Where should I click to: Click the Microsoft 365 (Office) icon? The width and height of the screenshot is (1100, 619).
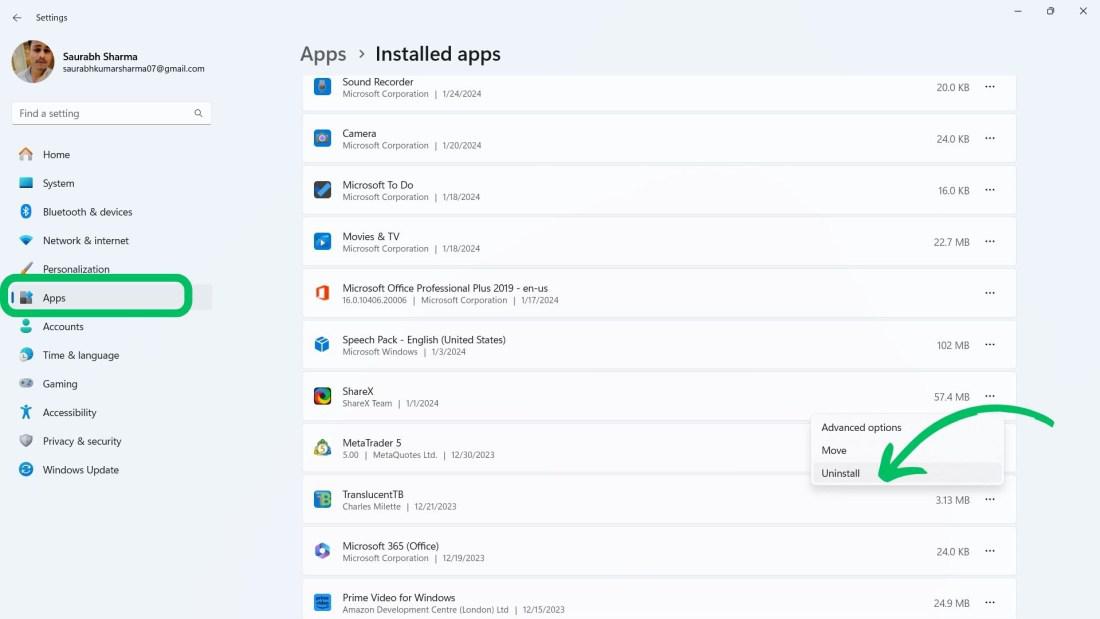tap(322, 551)
